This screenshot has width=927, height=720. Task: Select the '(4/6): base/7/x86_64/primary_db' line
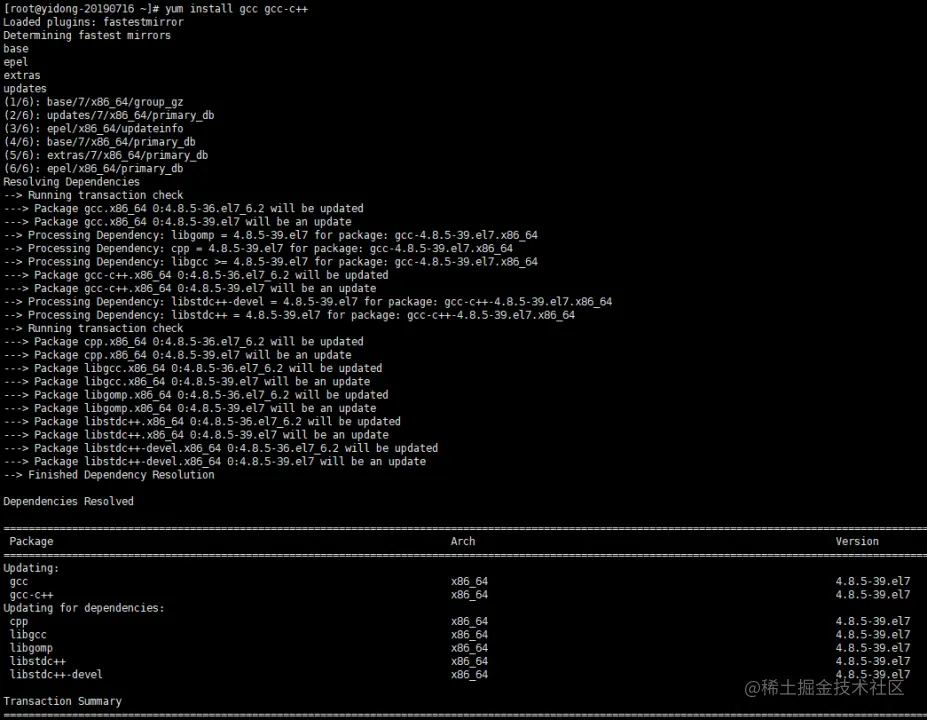click(x=99, y=142)
